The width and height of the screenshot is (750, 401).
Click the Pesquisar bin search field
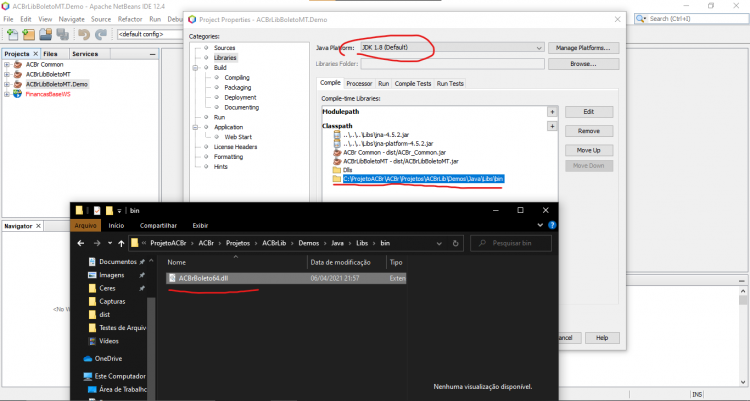[511, 243]
